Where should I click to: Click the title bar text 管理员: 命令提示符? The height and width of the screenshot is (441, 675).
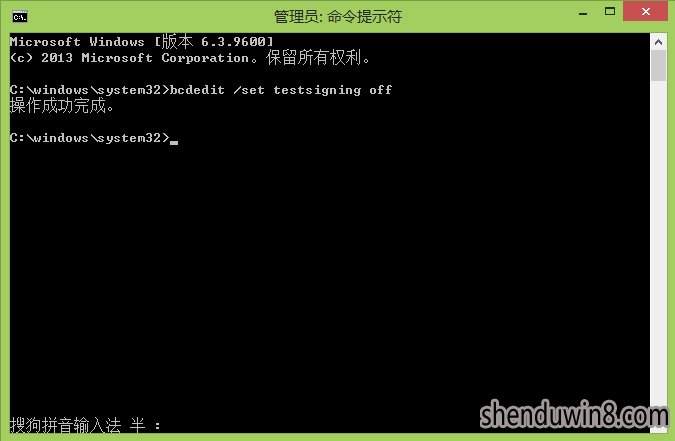[x=338, y=17]
